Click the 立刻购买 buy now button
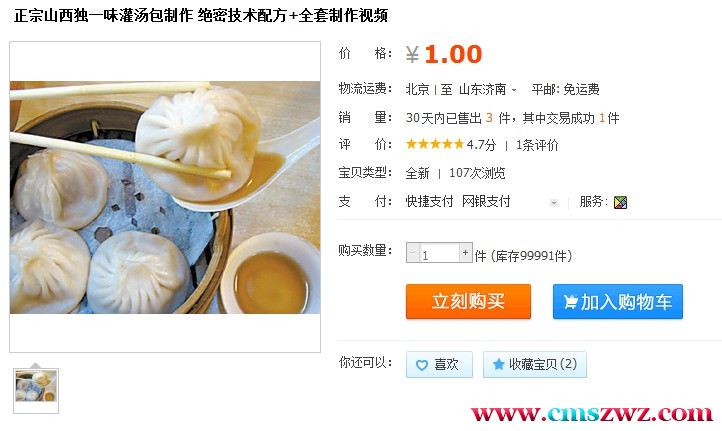This screenshot has width=722, height=431. tap(468, 302)
